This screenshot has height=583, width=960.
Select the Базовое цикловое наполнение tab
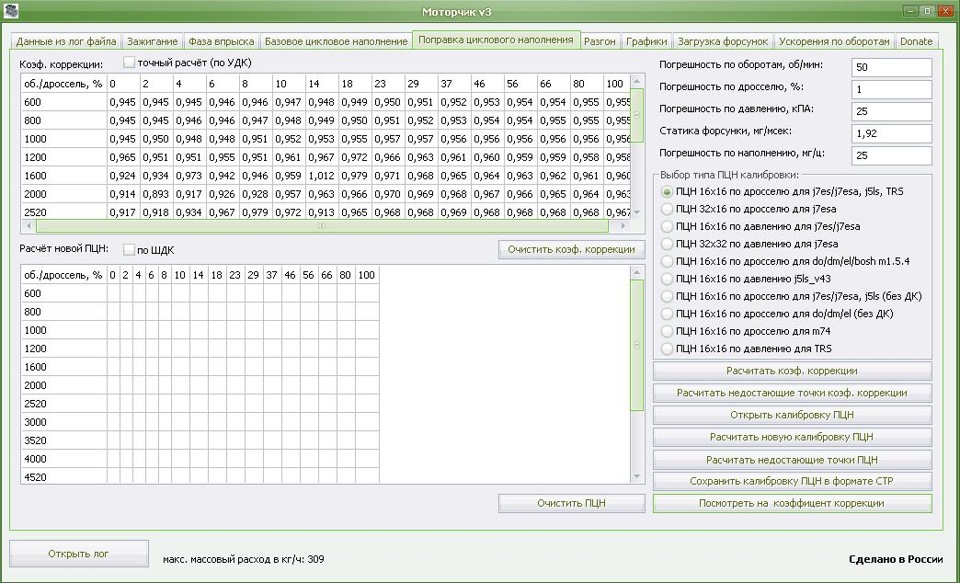[x=336, y=42]
